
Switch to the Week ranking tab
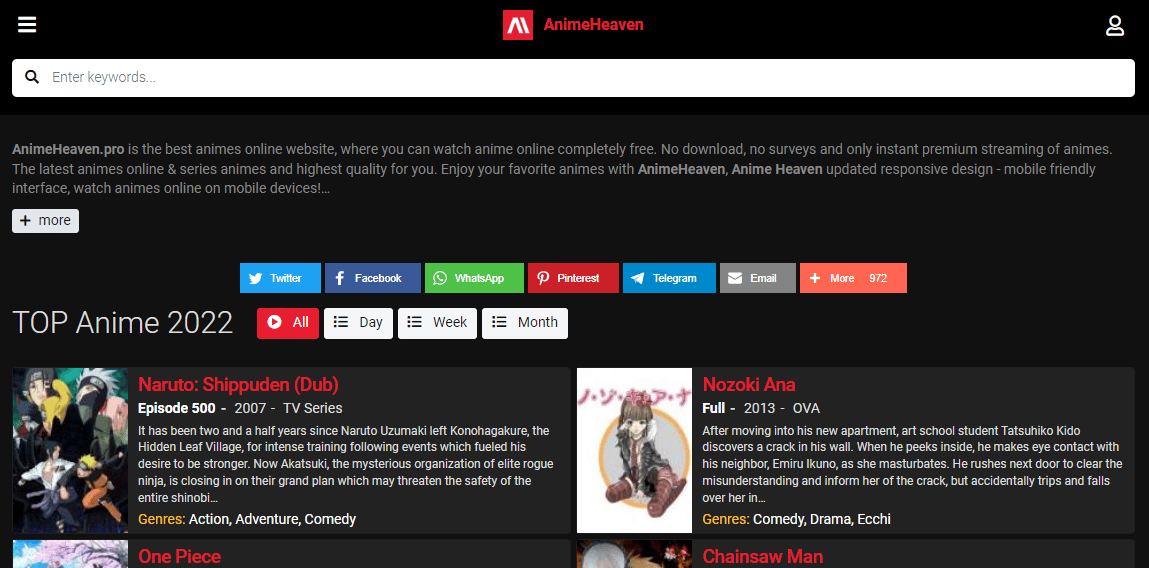click(437, 322)
